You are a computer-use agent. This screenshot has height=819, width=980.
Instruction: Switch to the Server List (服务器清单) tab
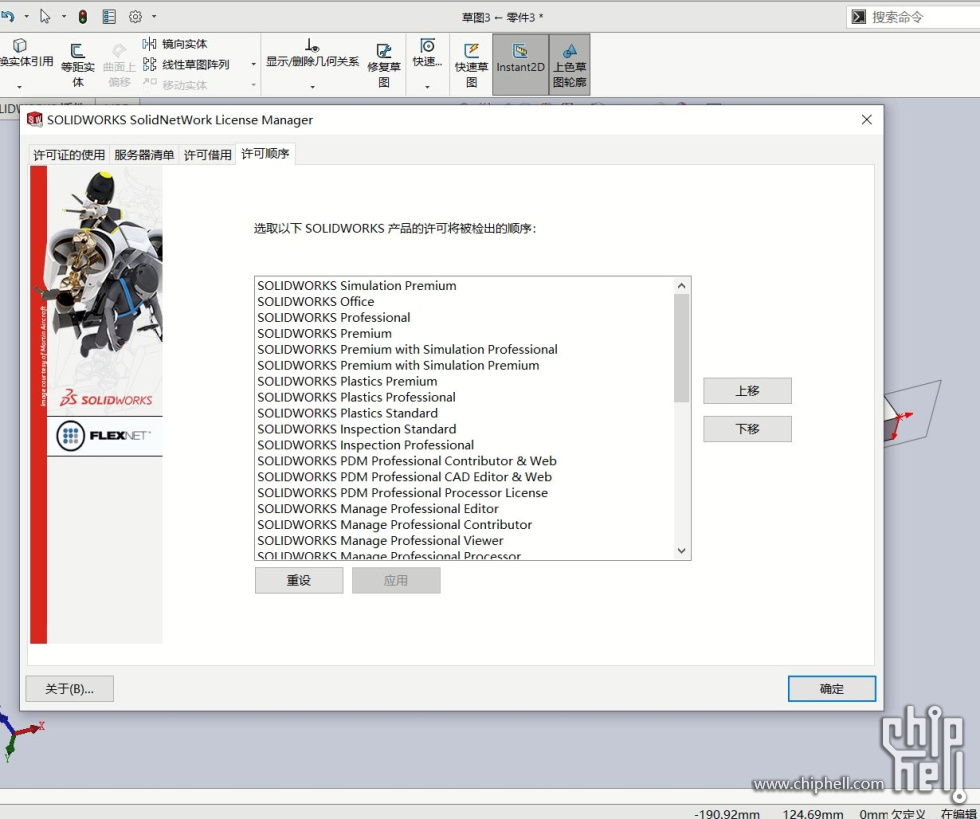(144, 154)
